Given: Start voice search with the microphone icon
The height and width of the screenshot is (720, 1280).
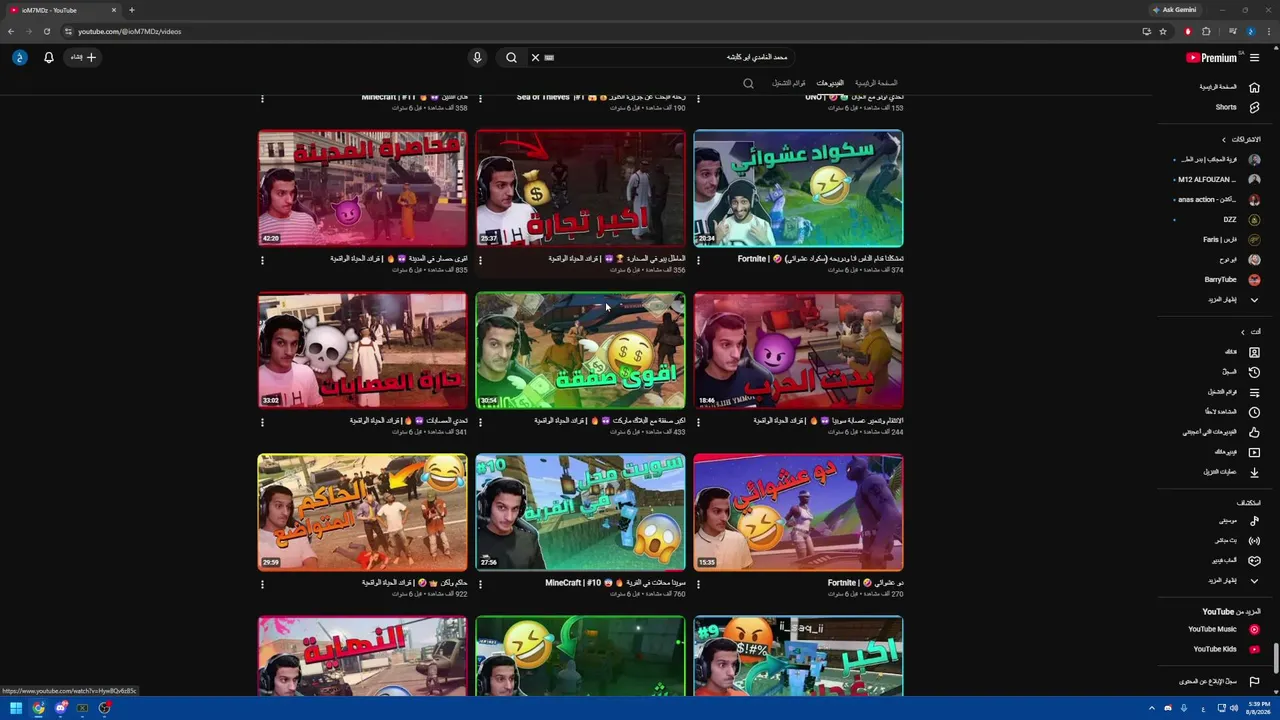Looking at the screenshot, I should pos(477,57).
